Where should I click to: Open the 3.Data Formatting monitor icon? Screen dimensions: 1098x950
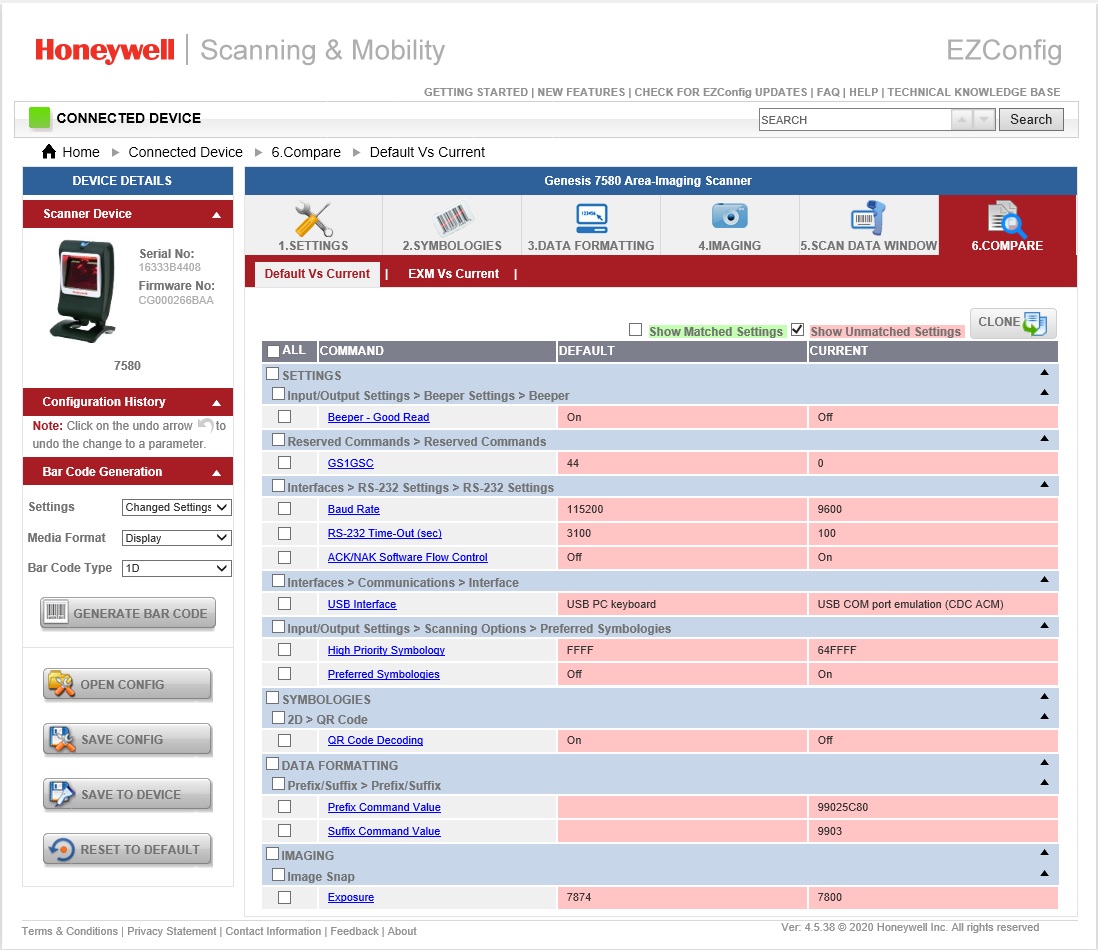[x=591, y=218]
